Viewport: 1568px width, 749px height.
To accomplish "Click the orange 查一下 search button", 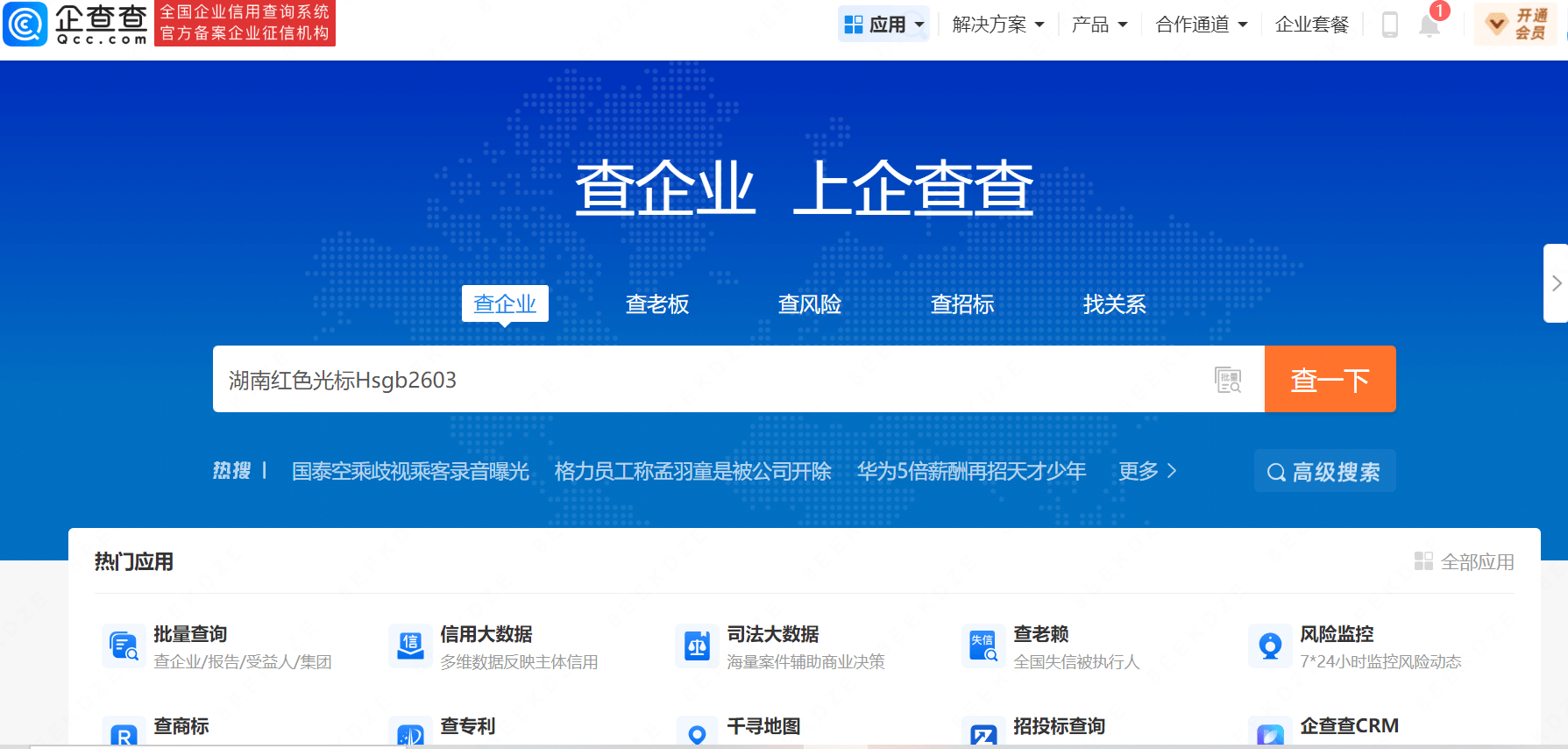I will click(1330, 379).
